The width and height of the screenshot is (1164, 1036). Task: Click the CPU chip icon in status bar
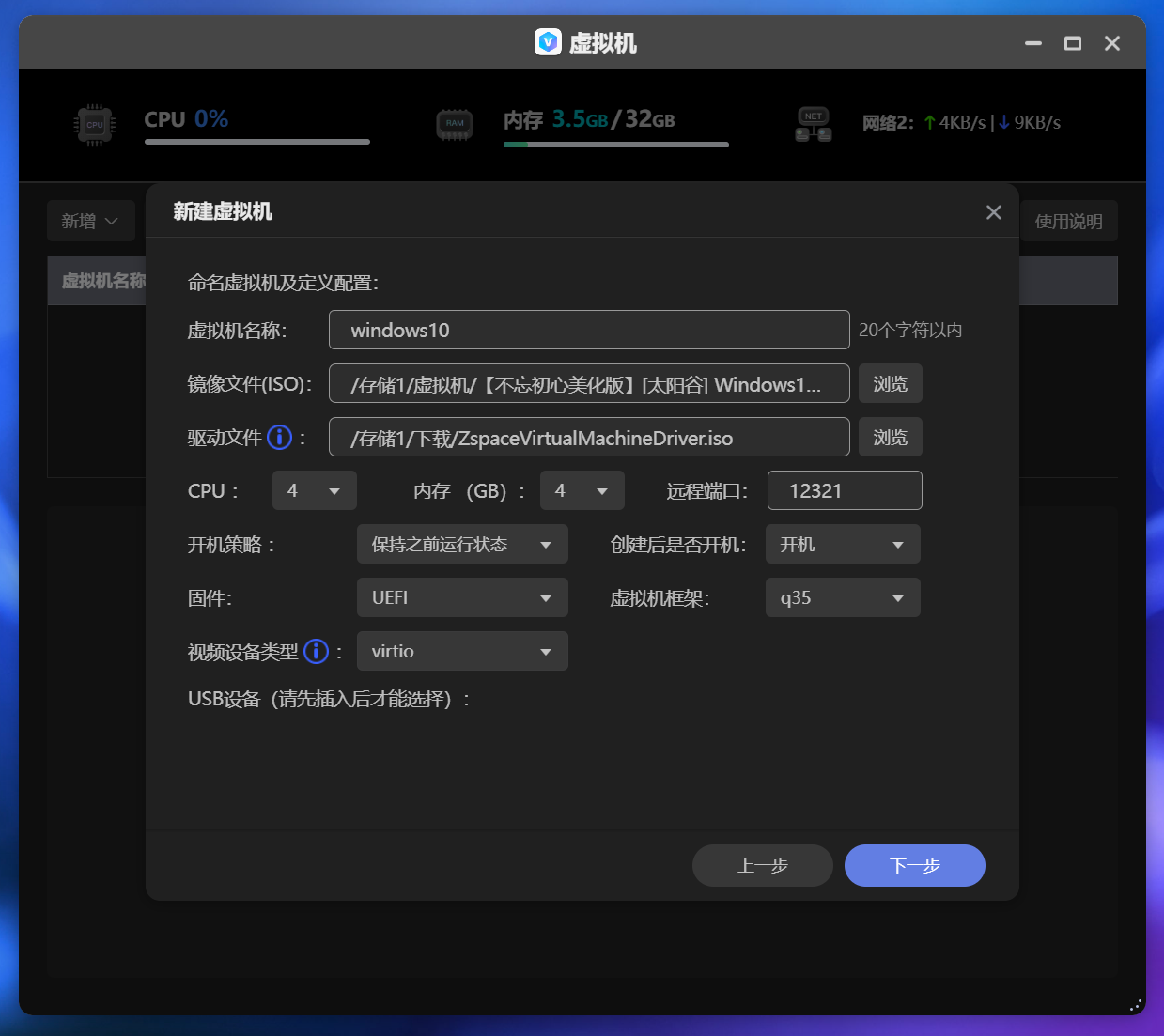95,124
